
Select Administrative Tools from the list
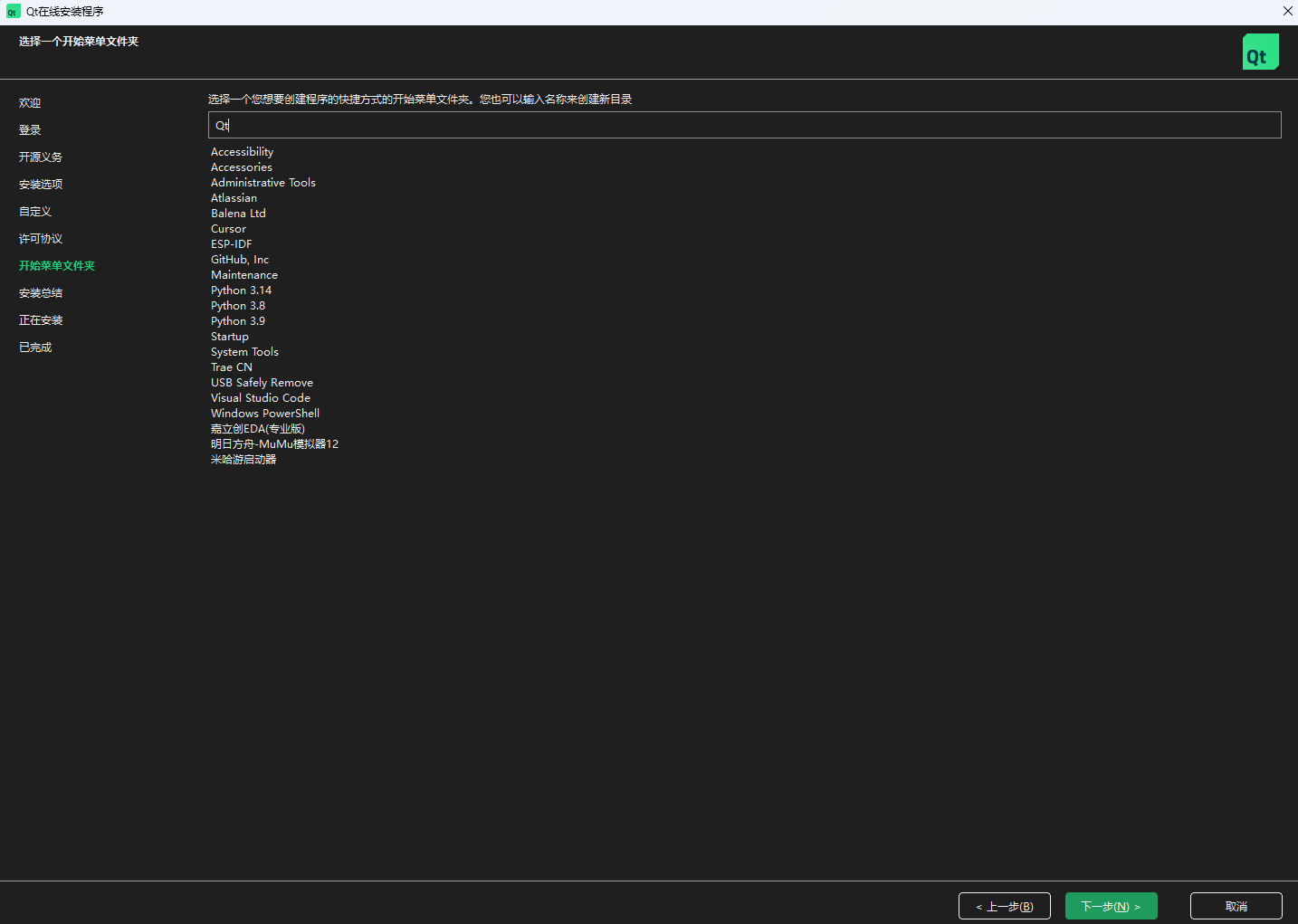[x=263, y=183]
